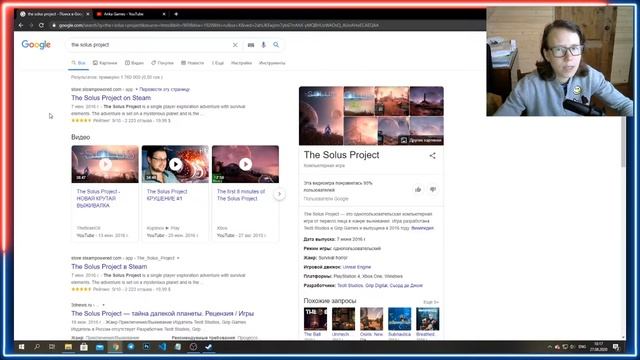Close the Arika Games YouTube tab
Viewport: 640px width, 360px height.
pos(164,14)
